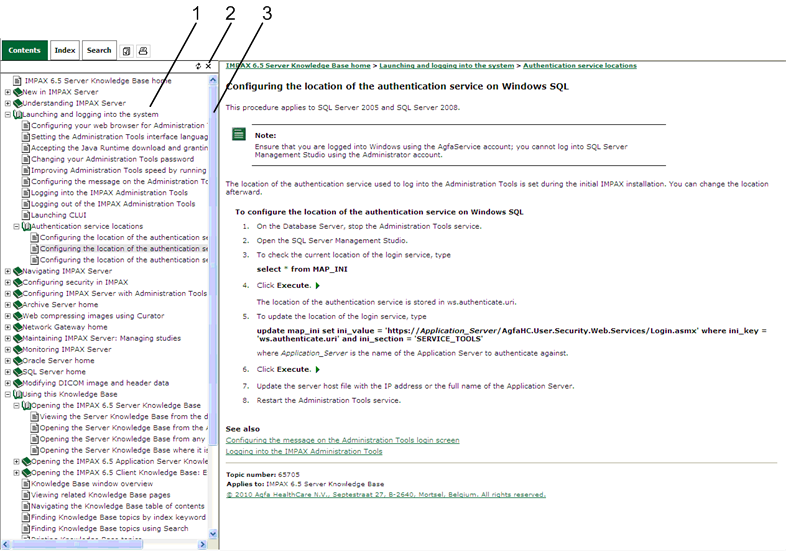Expand Oracle Server home node

click(8, 360)
